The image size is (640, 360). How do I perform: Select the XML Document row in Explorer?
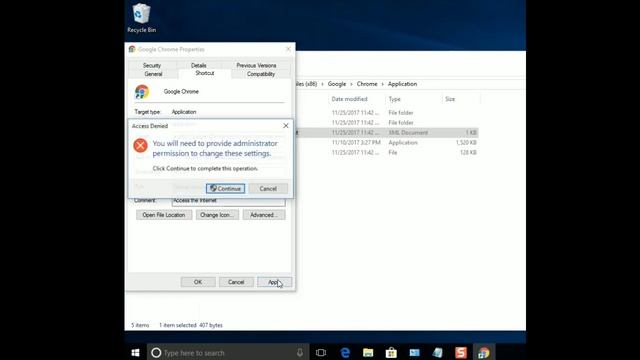tap(387, 133)
